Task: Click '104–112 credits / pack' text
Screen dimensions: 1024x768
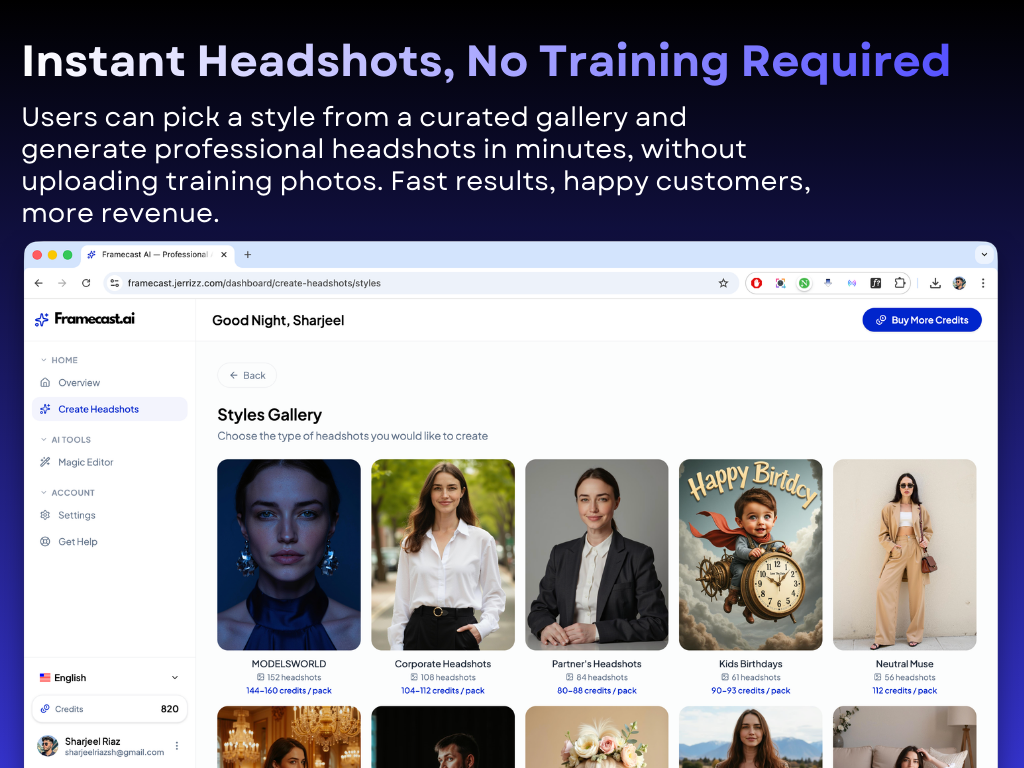Action: (x=443, y=690)
